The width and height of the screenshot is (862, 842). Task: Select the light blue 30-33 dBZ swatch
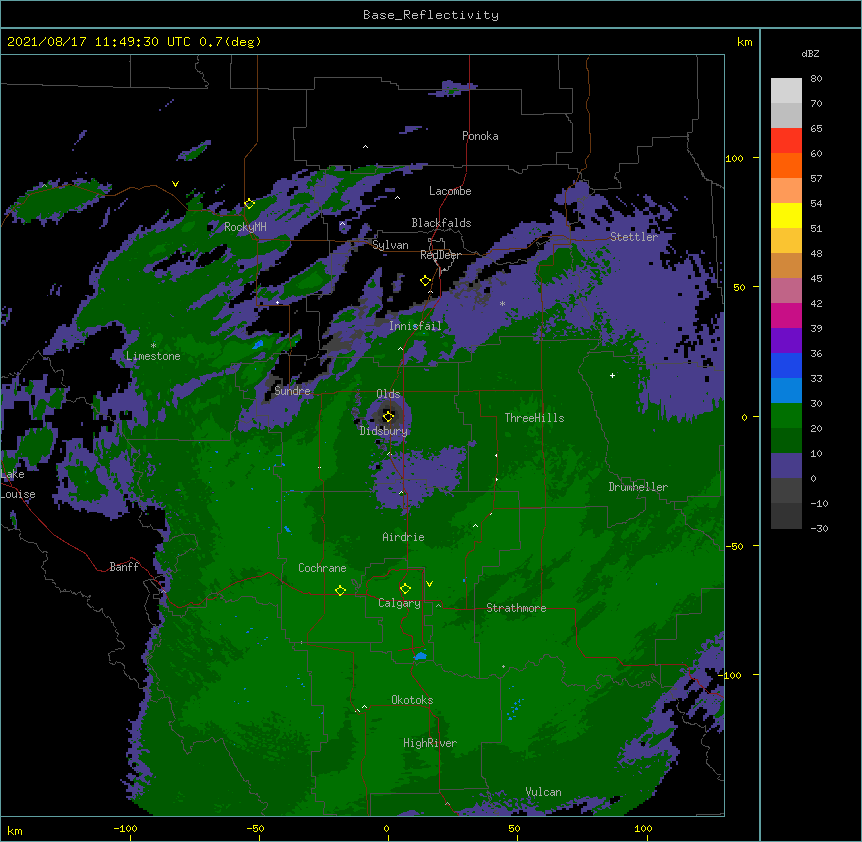click(x=786, y=390)
